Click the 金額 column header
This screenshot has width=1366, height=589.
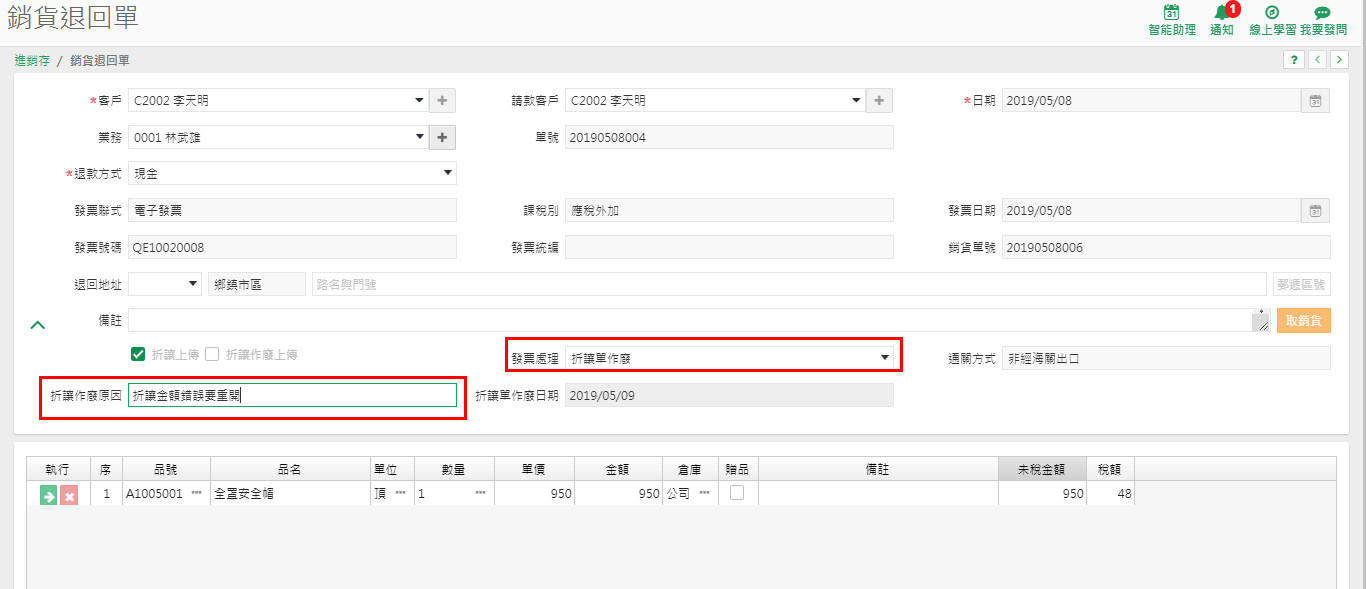pos(618,469)
